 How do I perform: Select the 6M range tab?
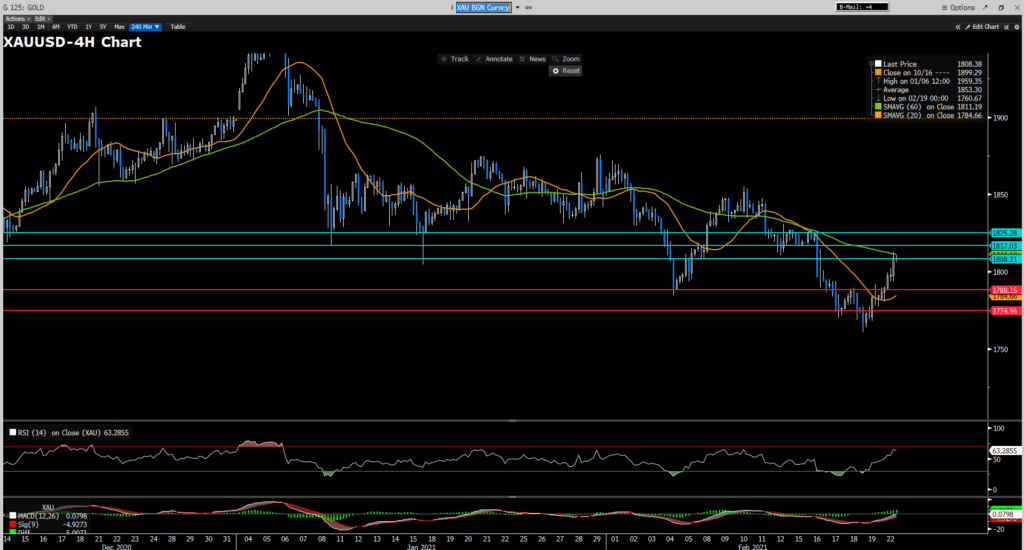point(56,27)
